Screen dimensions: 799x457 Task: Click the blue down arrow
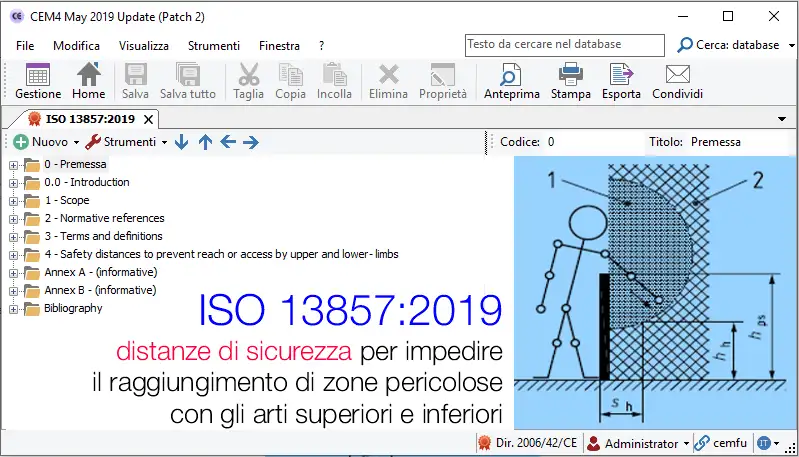point(181,142)
